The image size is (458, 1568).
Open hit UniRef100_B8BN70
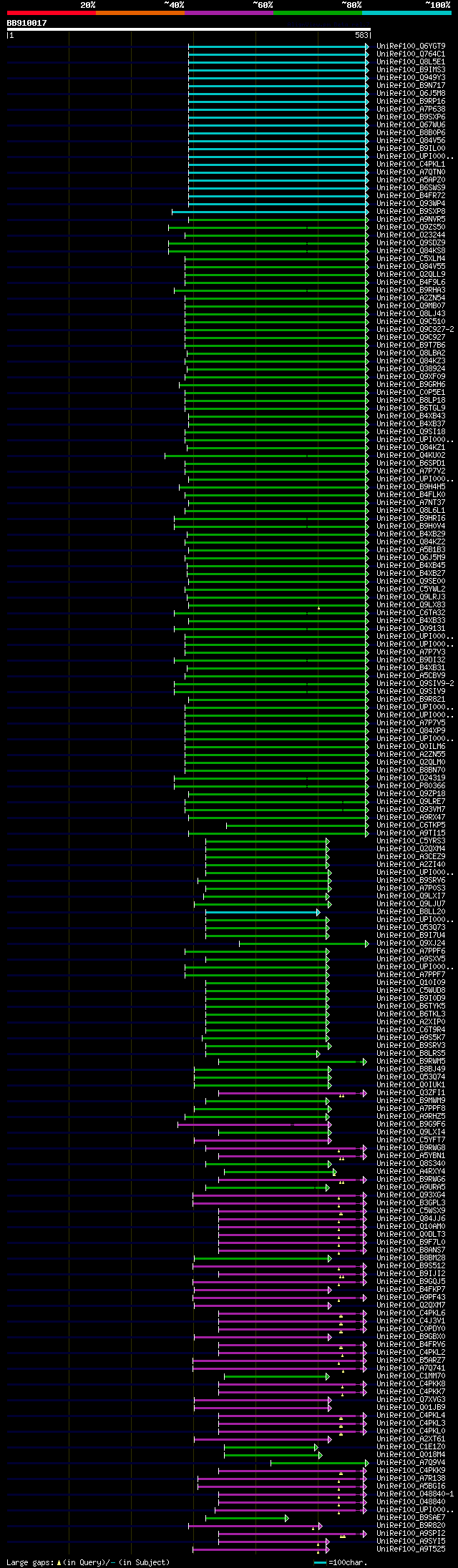pos(411,770)
